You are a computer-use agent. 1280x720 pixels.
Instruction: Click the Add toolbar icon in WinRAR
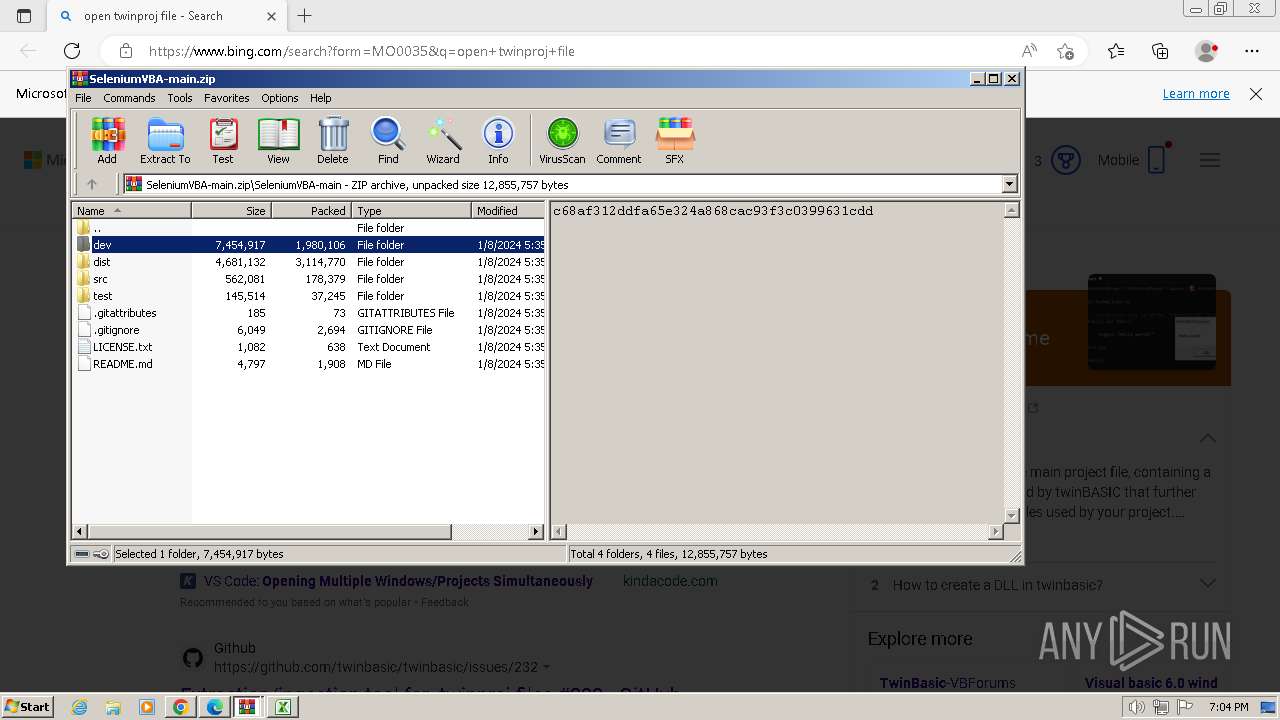pyautogui.click(x=107, y=140)
